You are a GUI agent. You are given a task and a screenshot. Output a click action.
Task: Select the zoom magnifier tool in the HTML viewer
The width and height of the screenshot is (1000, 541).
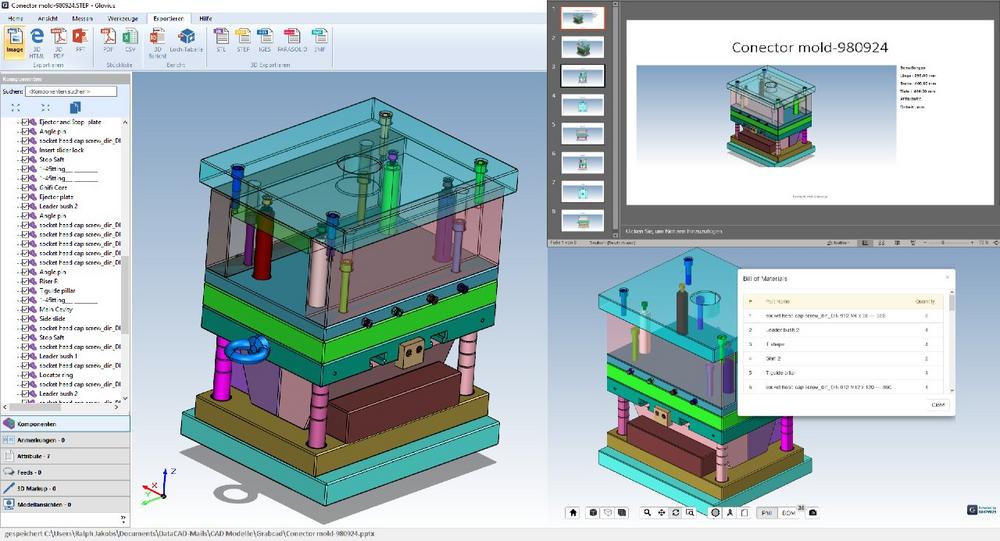pyautogui.click(x=647, y=512)
